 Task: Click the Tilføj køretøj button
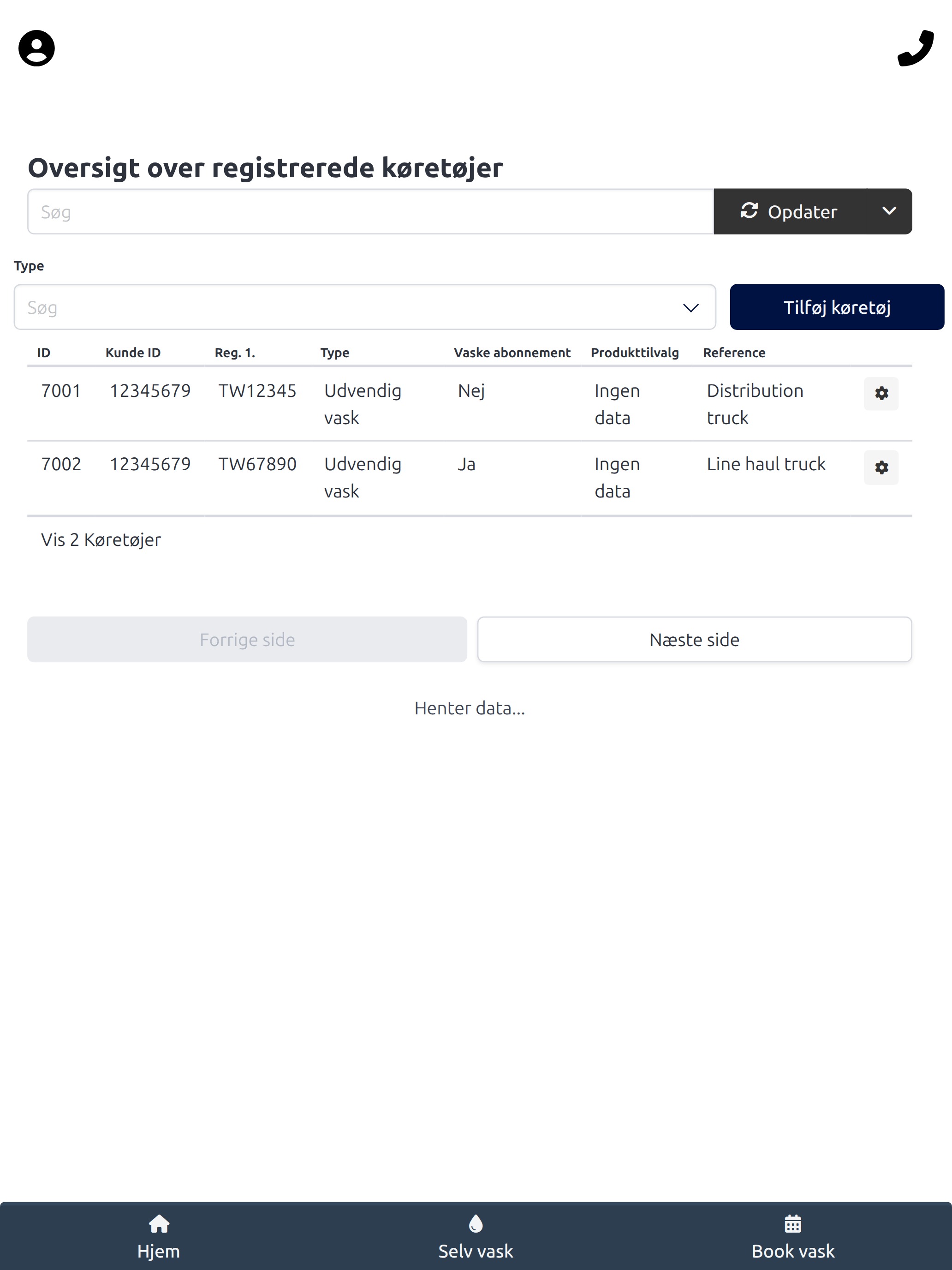[837, 307]
